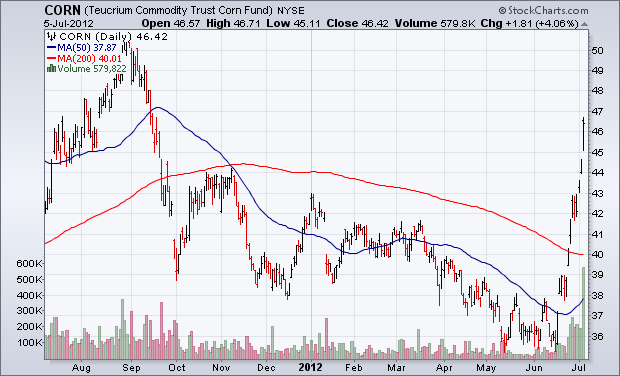Click the 500K volume axis label
This screenshot has width=620, height=376.
point(30,280)
